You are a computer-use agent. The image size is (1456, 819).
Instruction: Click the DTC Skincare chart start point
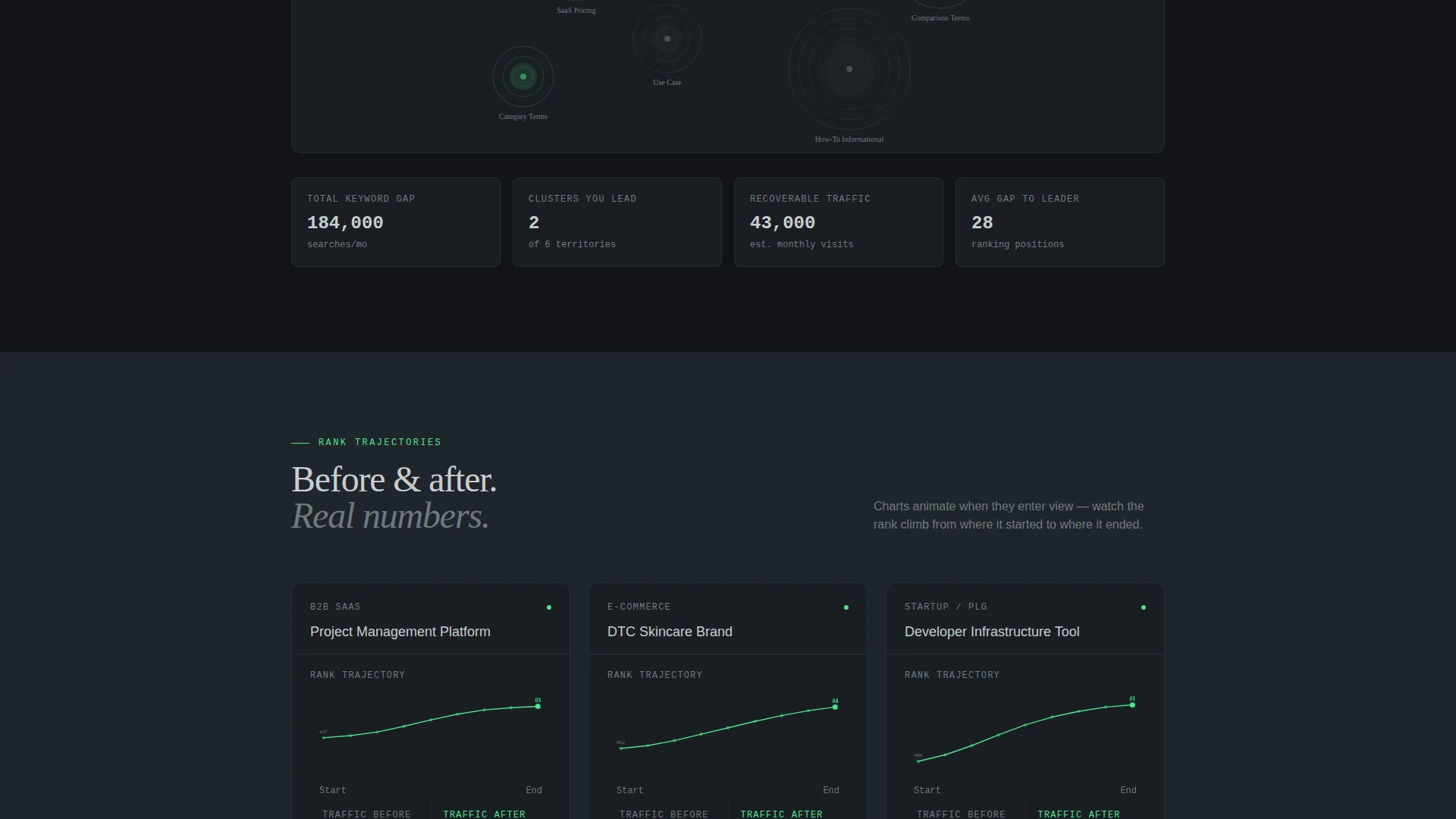(x=621, y=748)
